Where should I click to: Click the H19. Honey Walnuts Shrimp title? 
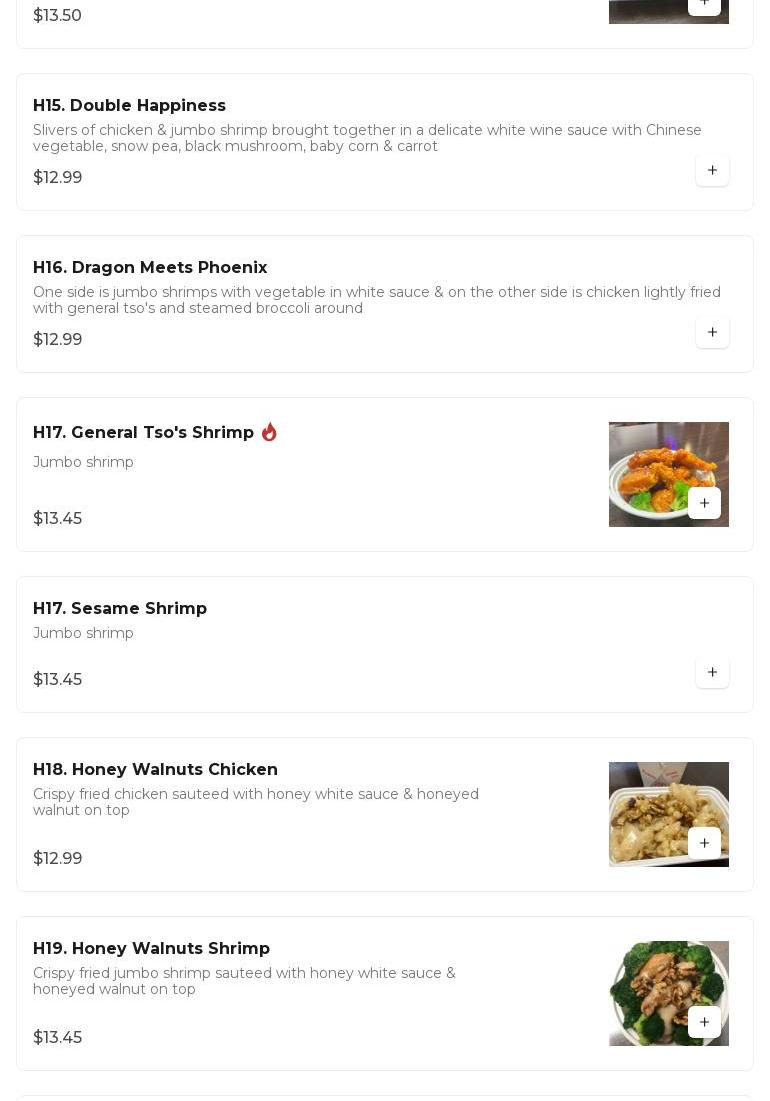pos(151,948)
